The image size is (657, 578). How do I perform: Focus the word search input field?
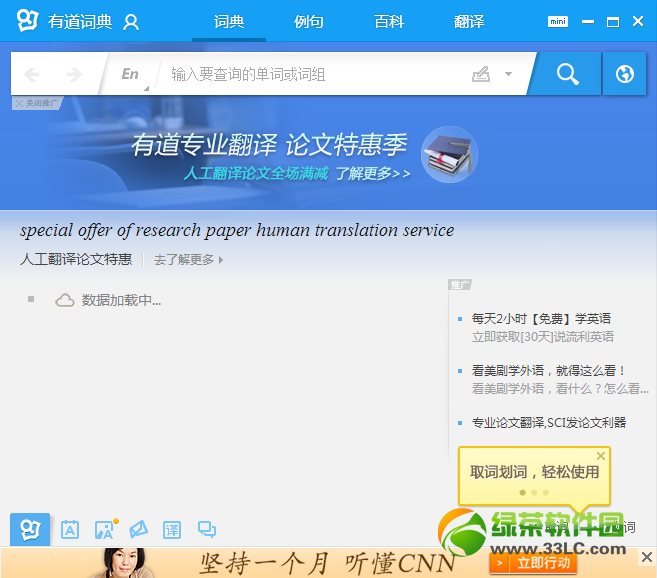click(x=310, y=74)
